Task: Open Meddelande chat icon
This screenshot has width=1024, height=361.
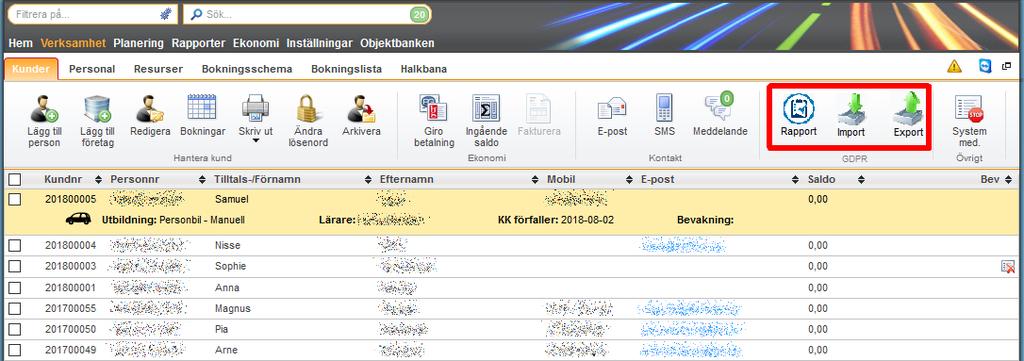Action: click(x=720, y=106)
